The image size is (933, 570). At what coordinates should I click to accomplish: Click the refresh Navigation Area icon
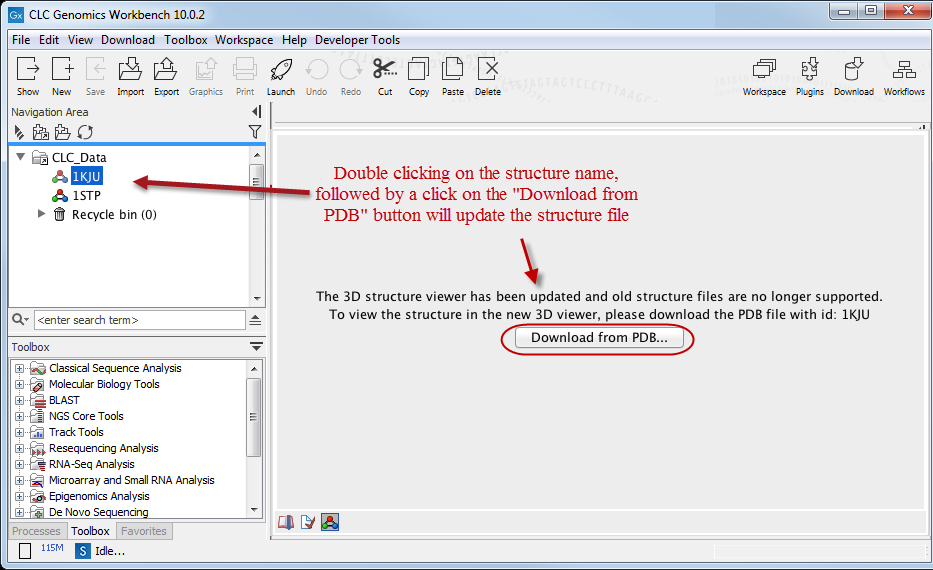click(x=85, y=132)
